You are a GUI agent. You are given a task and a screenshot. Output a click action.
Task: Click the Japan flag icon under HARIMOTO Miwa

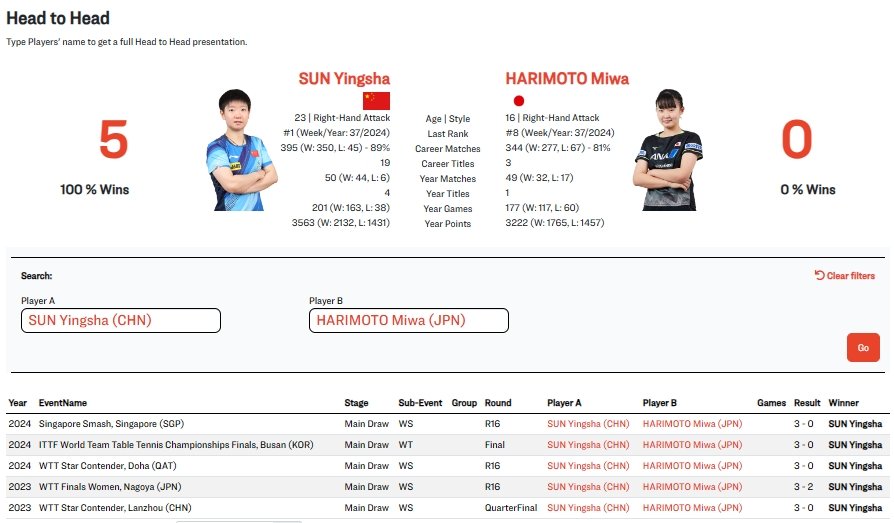[518, 101]
